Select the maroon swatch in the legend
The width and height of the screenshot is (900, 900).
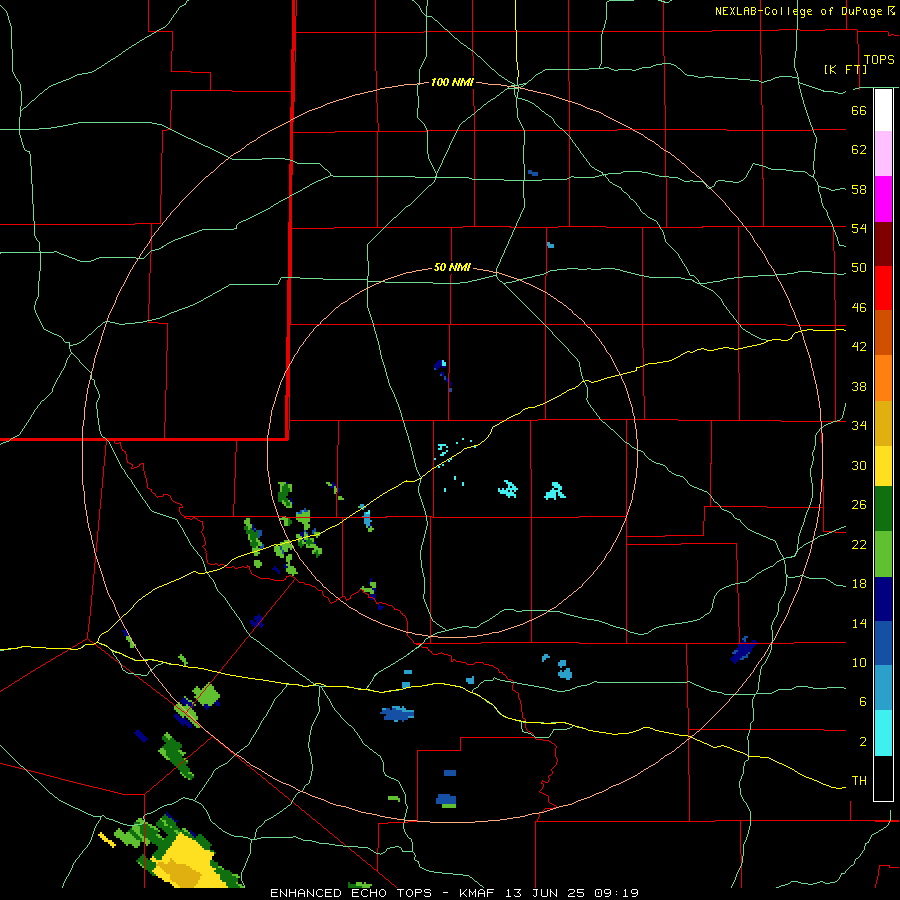[x=883, y=244]
